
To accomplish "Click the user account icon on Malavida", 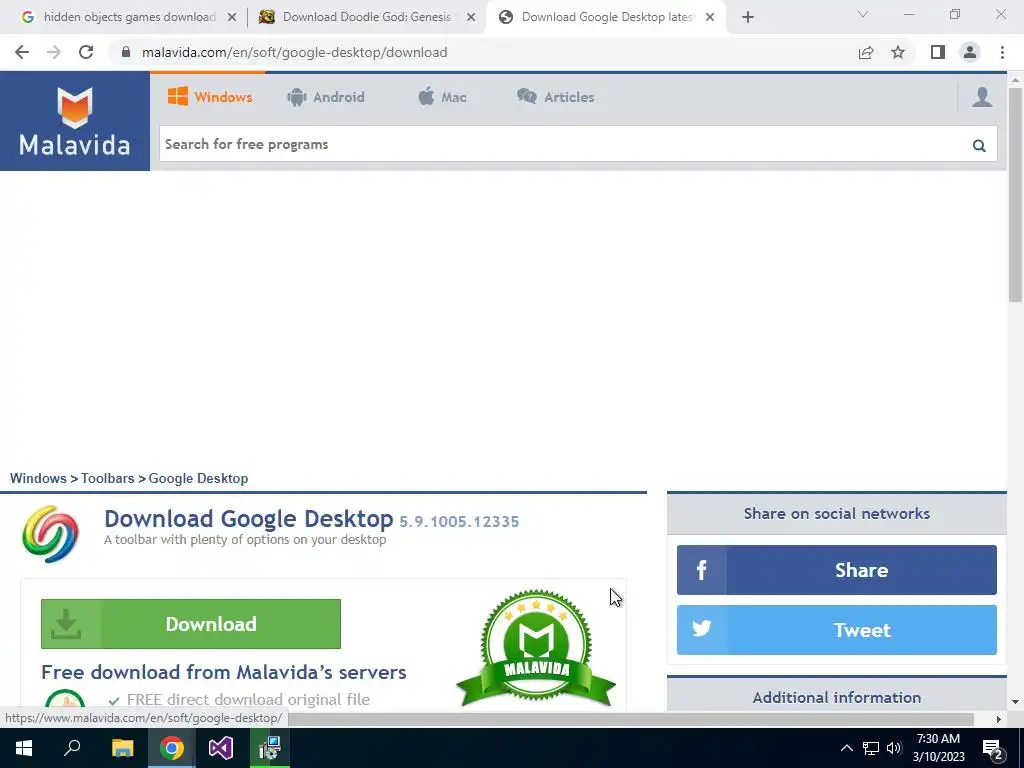I will 982,97.
